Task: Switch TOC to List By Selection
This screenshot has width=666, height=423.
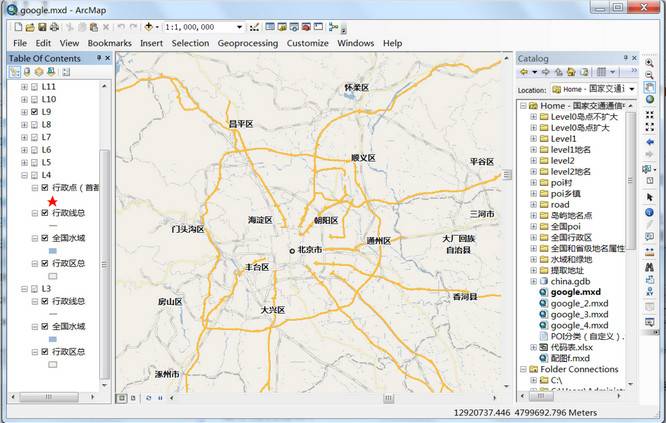Action: [x=51, y=72]
